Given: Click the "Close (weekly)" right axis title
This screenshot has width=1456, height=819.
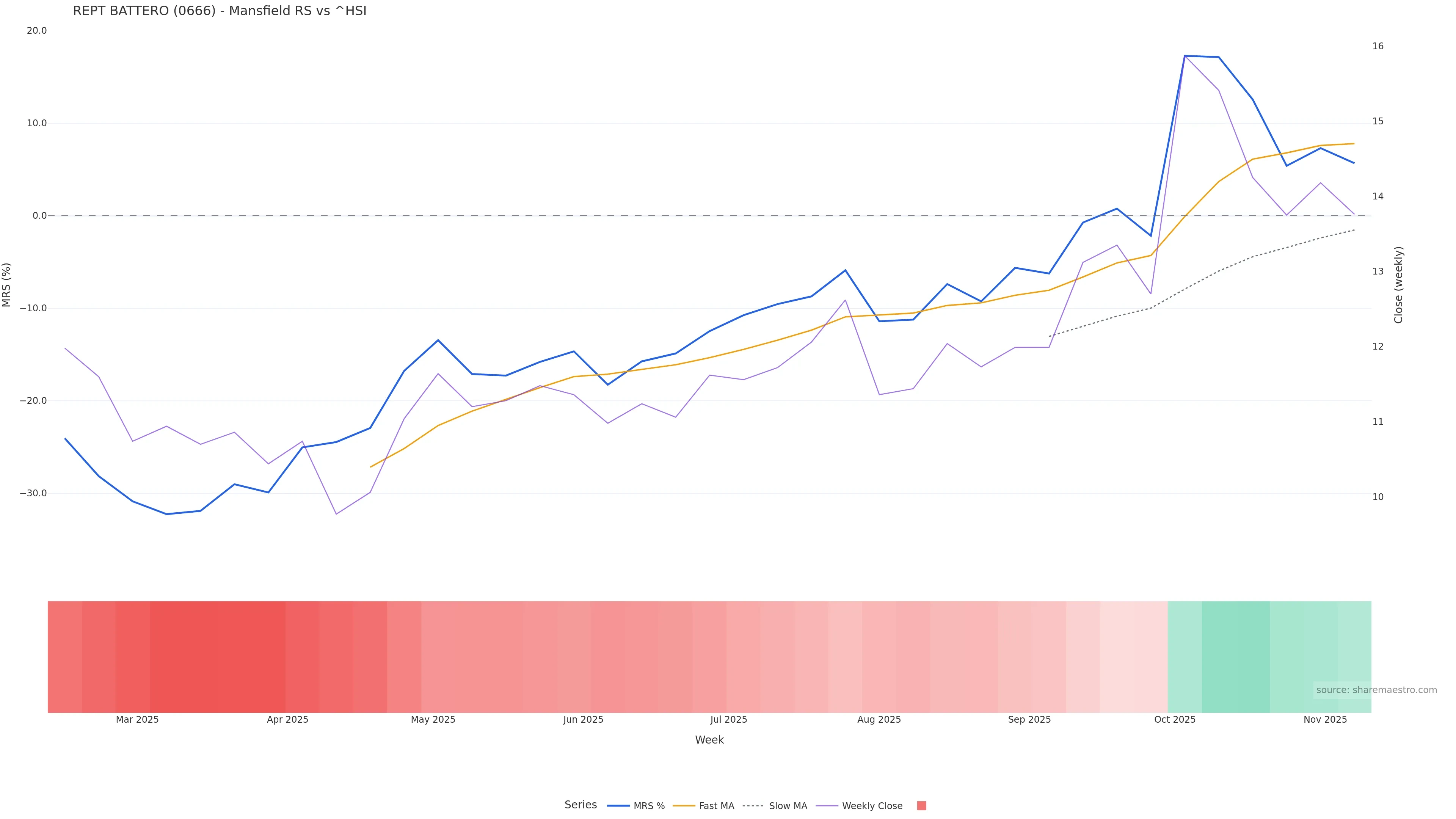Looking at the screenshot, I should pyautogui.click(x=1398, y=285).
